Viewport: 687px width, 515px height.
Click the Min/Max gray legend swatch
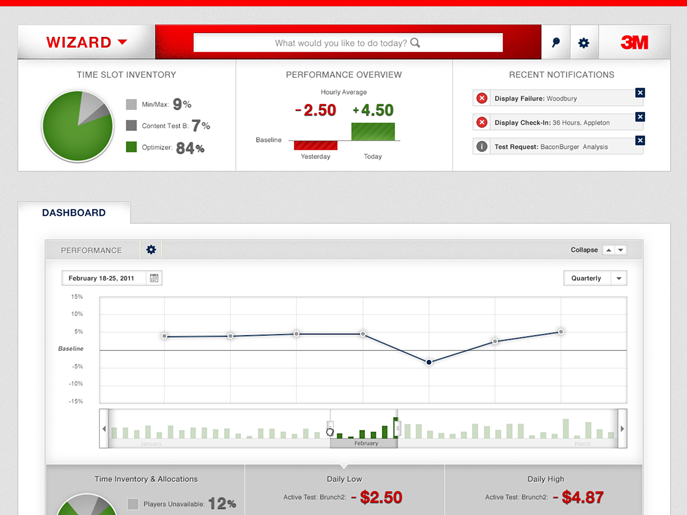(131, 104)
